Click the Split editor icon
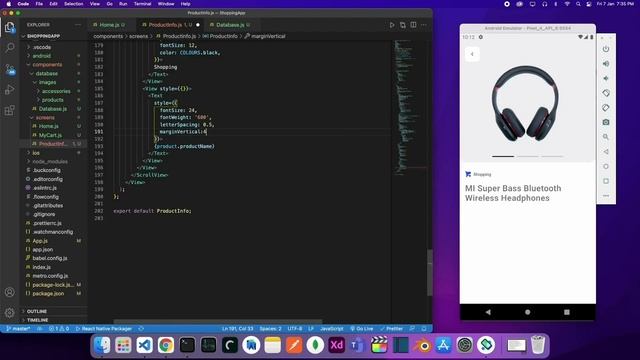The height and width of the screenshot is (360, 640). pos(413,25)
